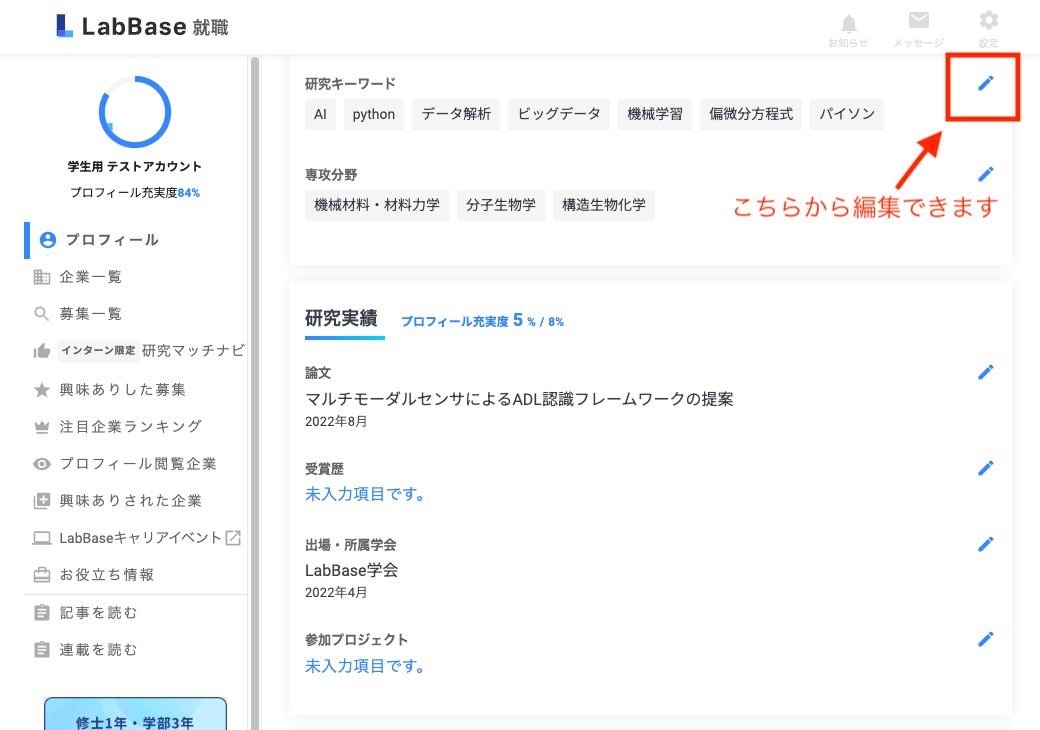Open 注目企業ランキング page
Screen dimensions: 1040x730
130,426
